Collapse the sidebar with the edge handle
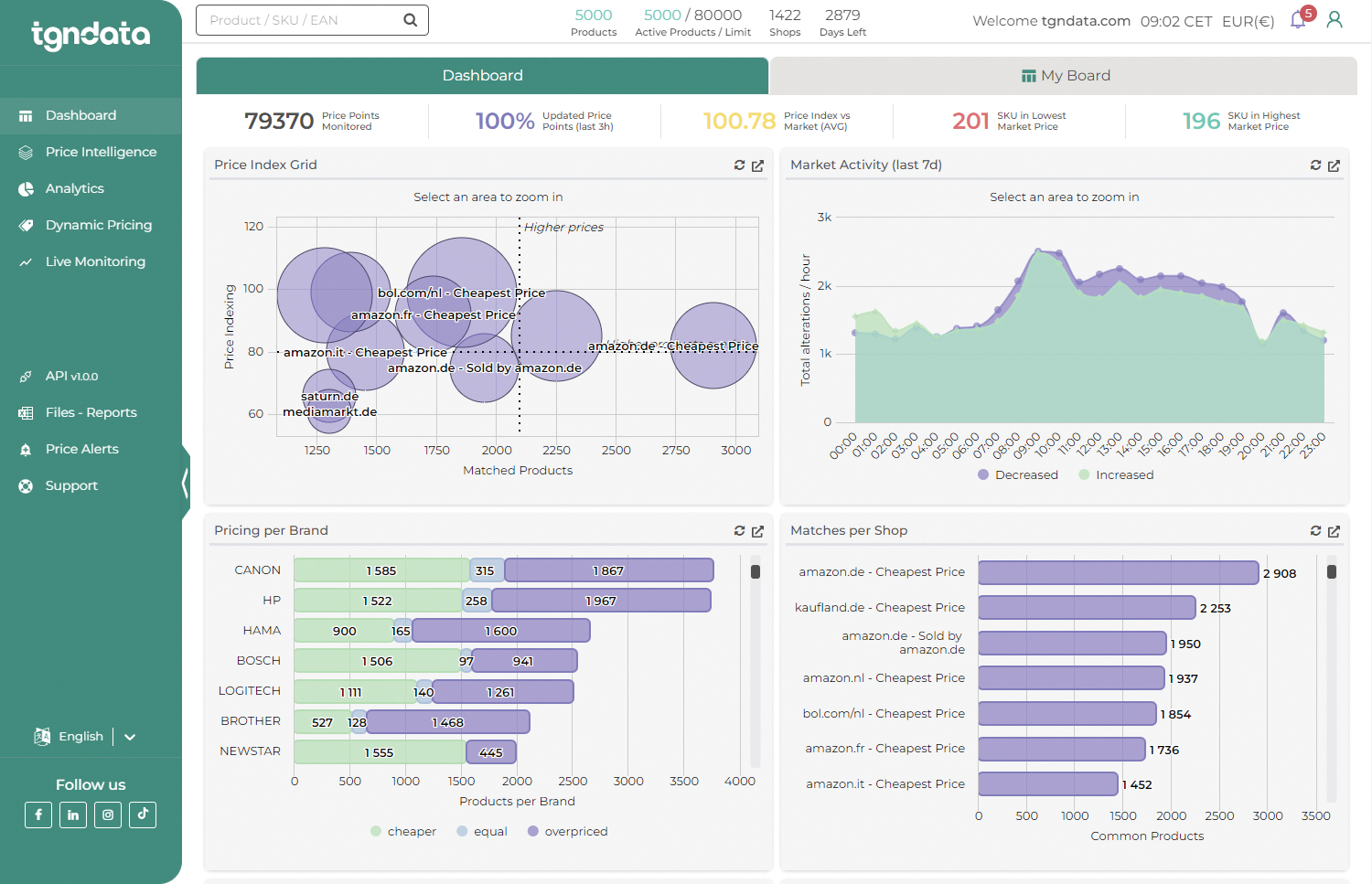The image size is (1372, 884). click(185, 483)
